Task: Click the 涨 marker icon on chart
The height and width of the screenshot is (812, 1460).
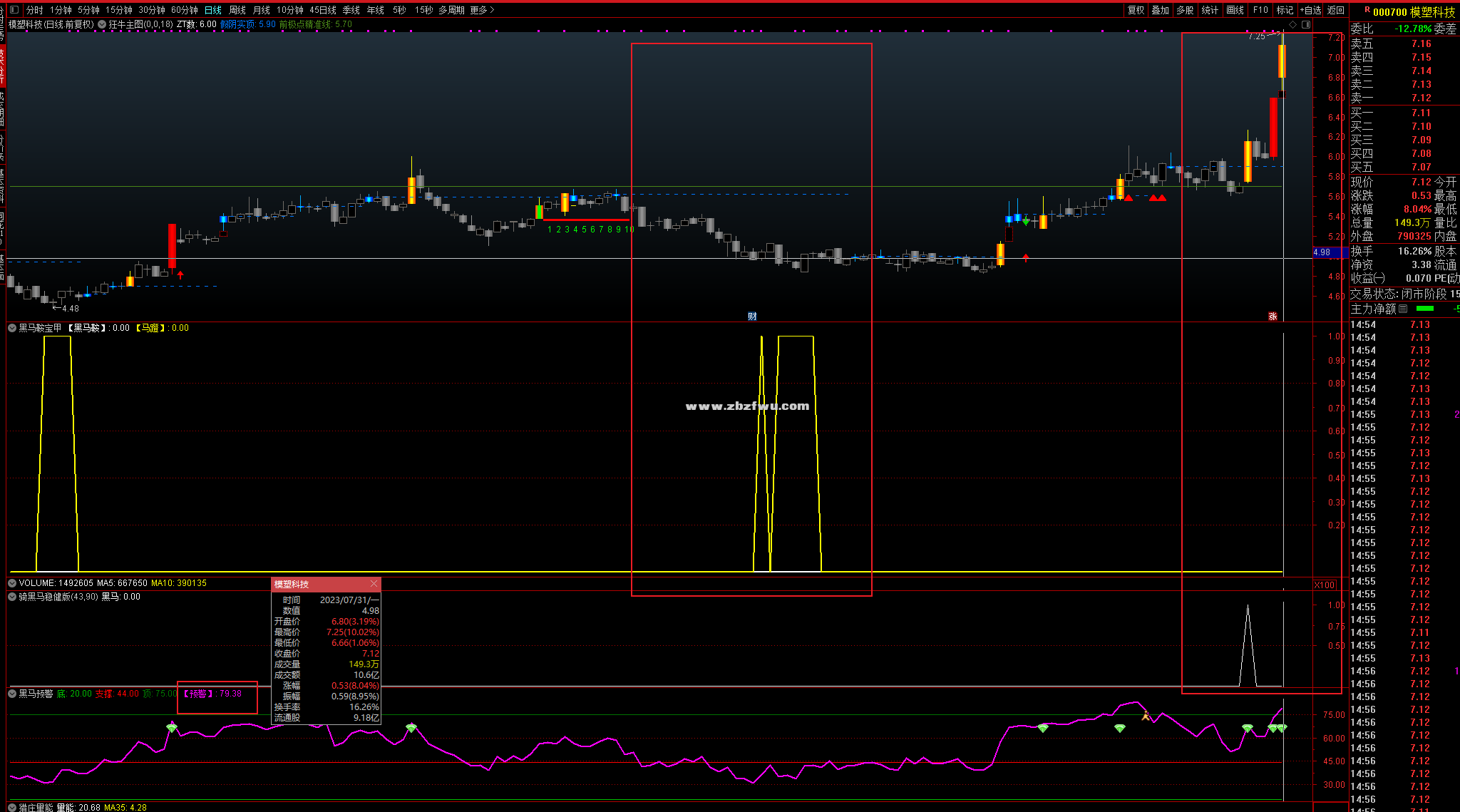Action: click(1273, 317)
